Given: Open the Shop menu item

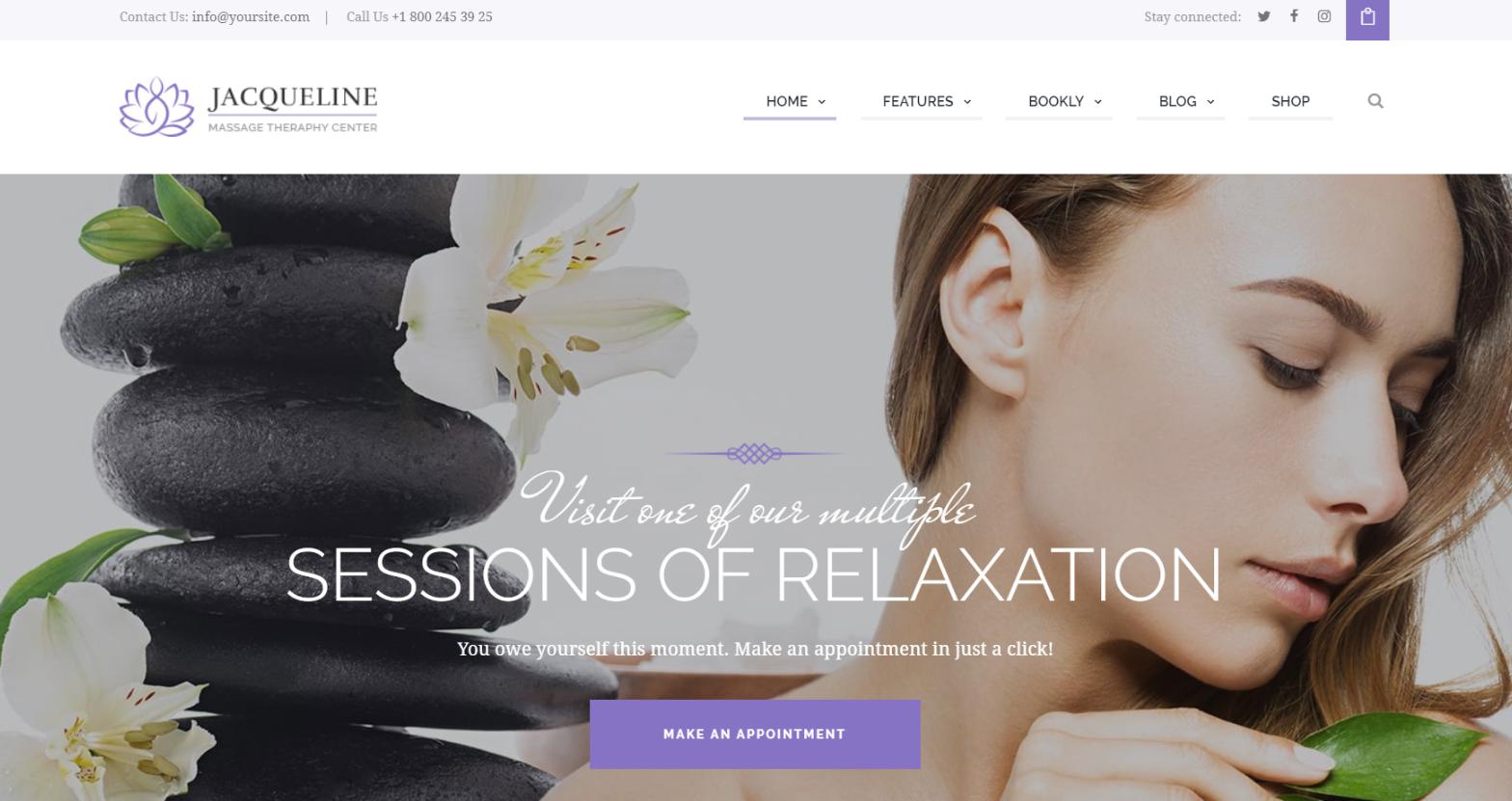Looking at the screenshot, I should 1290,101.
